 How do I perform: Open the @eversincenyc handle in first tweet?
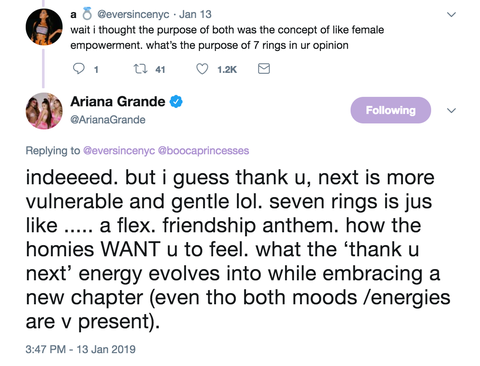click(133, 14)
